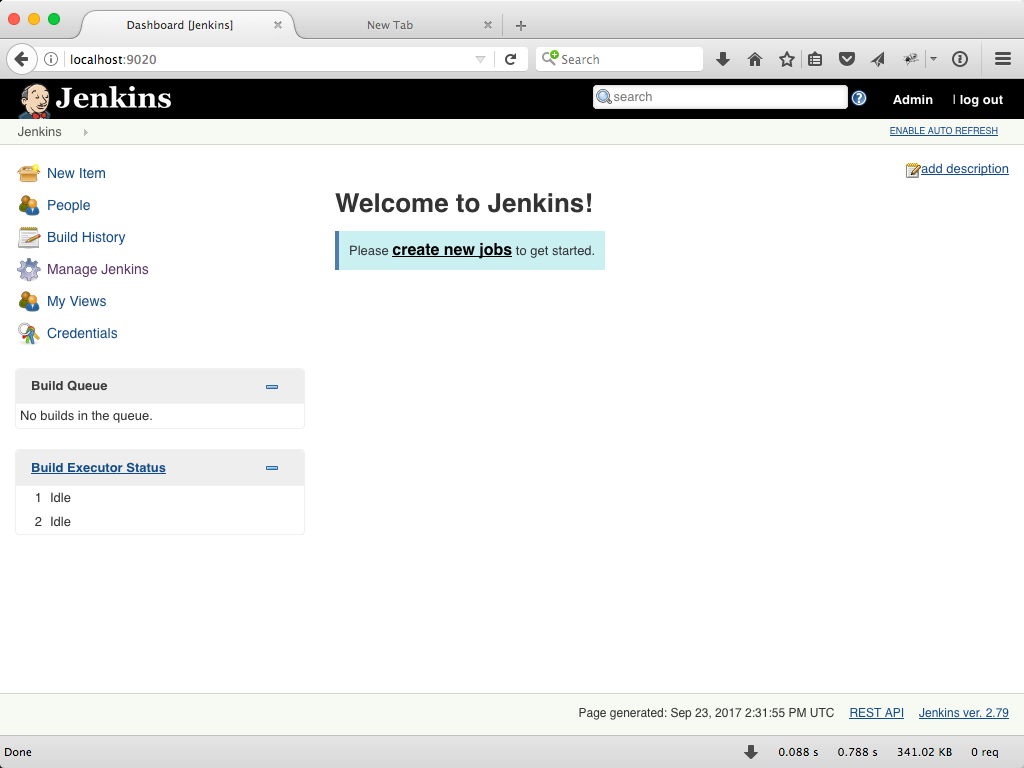Viewport: 1024px width, 768px height.
Task: Open the REST API link in the footer
Action: click(x=876, y=712)
